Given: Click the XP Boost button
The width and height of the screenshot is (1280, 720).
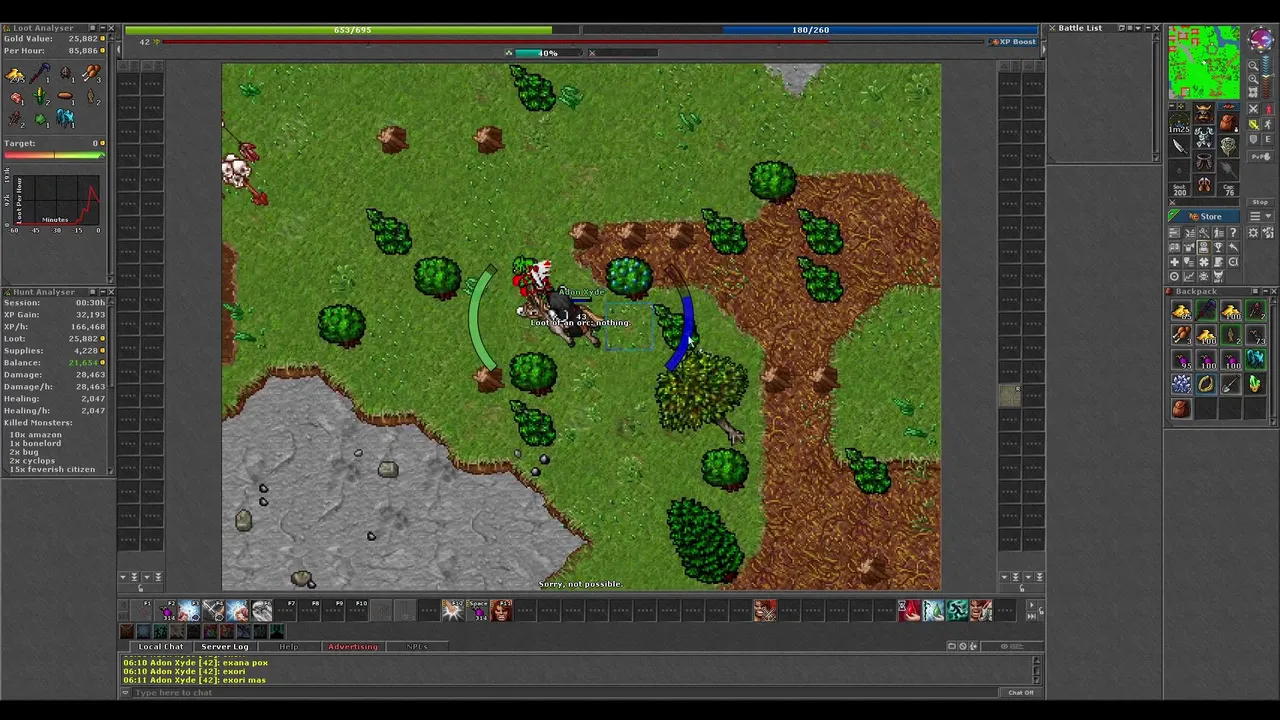Looking at the screenshot, I should click(x=1014, y=42).
